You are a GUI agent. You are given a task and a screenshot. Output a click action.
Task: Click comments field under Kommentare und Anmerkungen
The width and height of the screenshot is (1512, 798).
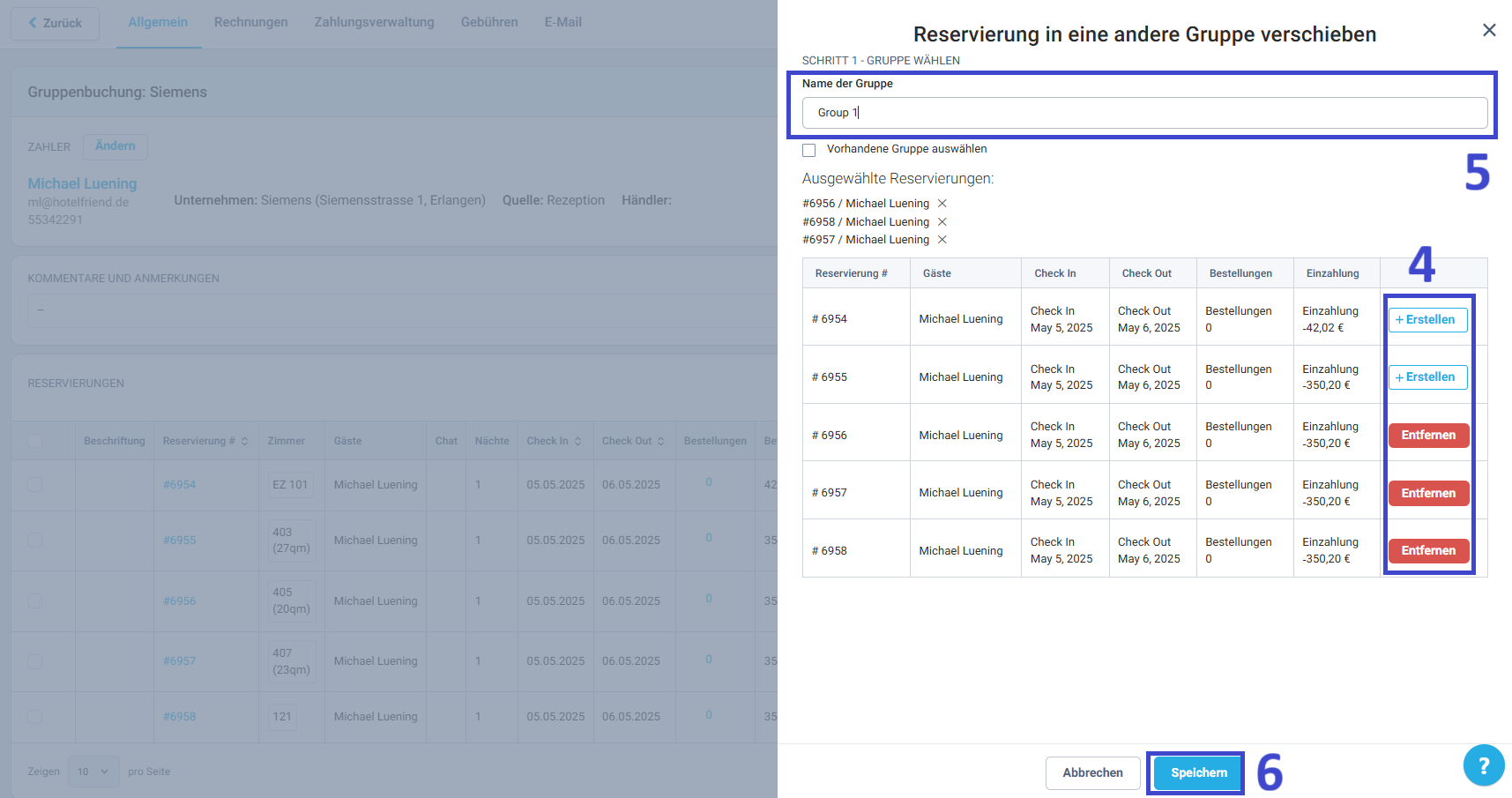pyautogui.click(x=401, y=310)
